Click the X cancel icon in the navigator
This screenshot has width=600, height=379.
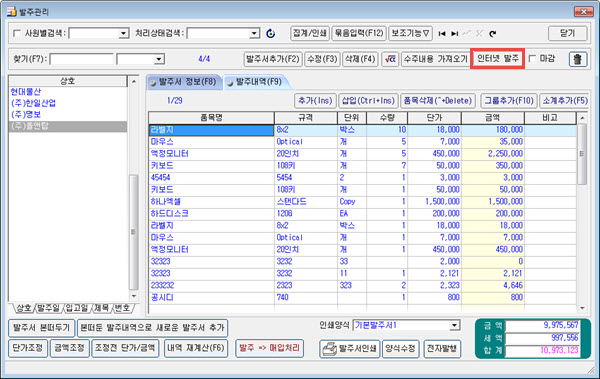click(x=479, y=34)
